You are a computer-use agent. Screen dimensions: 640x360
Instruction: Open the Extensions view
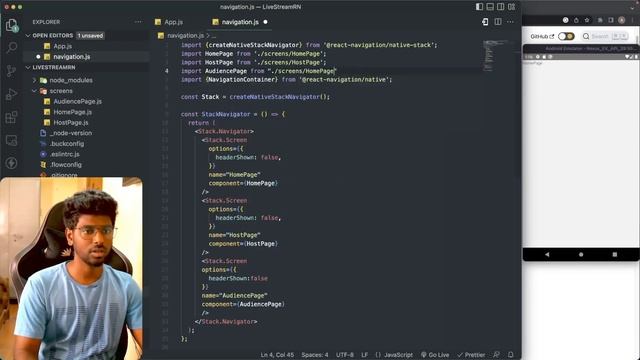[11, 118]
